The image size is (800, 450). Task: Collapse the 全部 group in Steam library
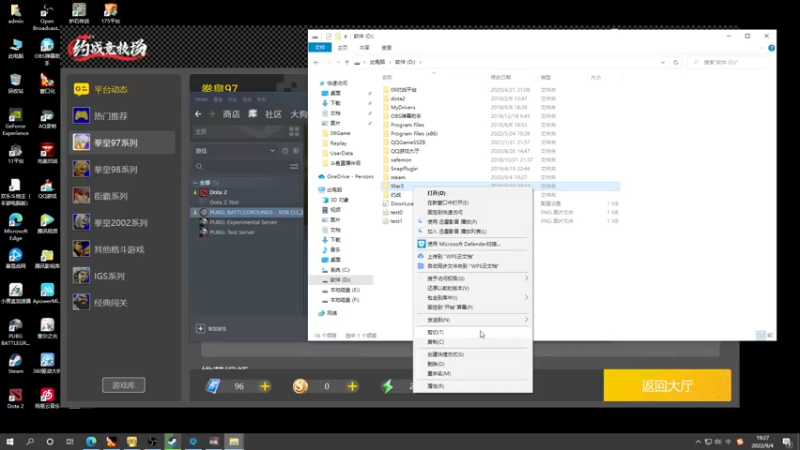point(195,182)
